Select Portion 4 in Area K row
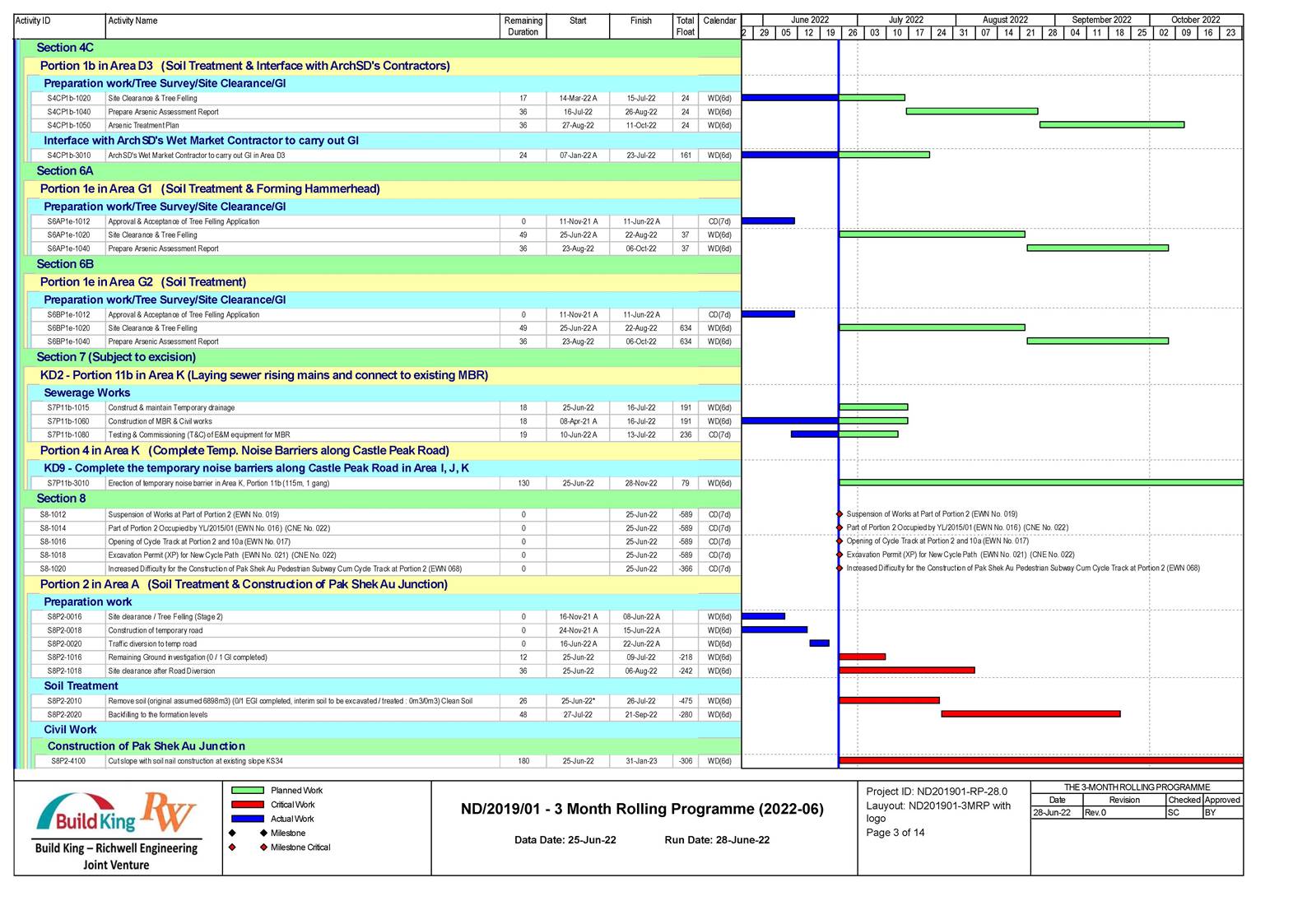This screenshot has width=1307, height=924. point(382,451)
